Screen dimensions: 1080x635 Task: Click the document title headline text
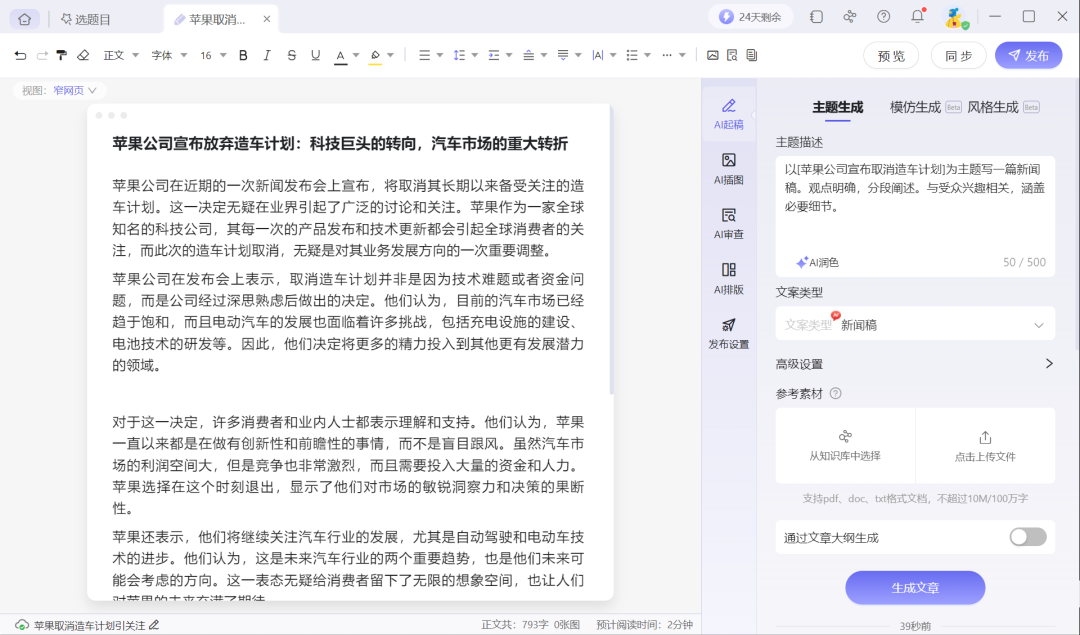[340, 144]
